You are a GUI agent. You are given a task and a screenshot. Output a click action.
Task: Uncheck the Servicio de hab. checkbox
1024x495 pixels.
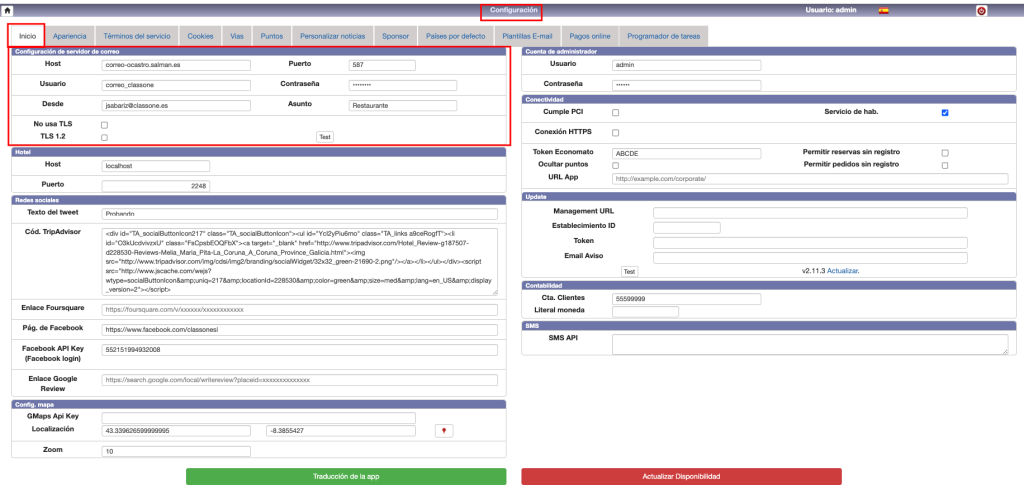(x=944, y=113)
